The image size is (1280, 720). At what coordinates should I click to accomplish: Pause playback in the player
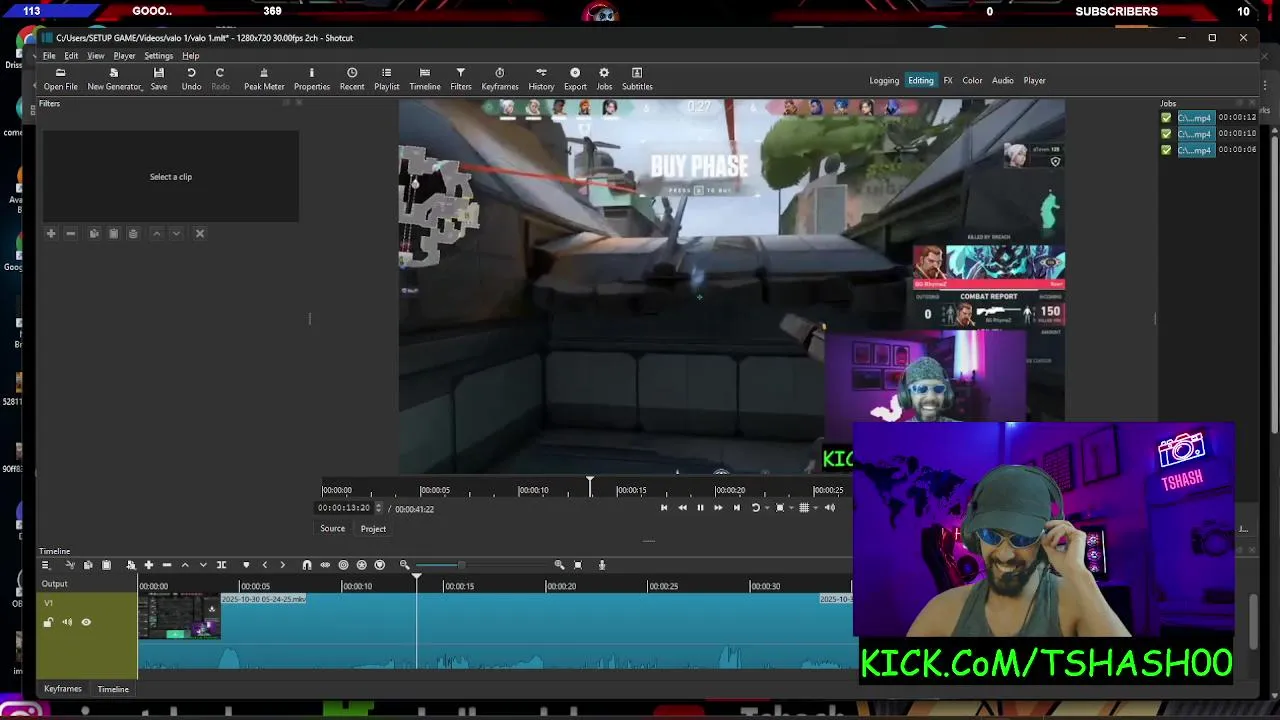click(x=700, y=508)
